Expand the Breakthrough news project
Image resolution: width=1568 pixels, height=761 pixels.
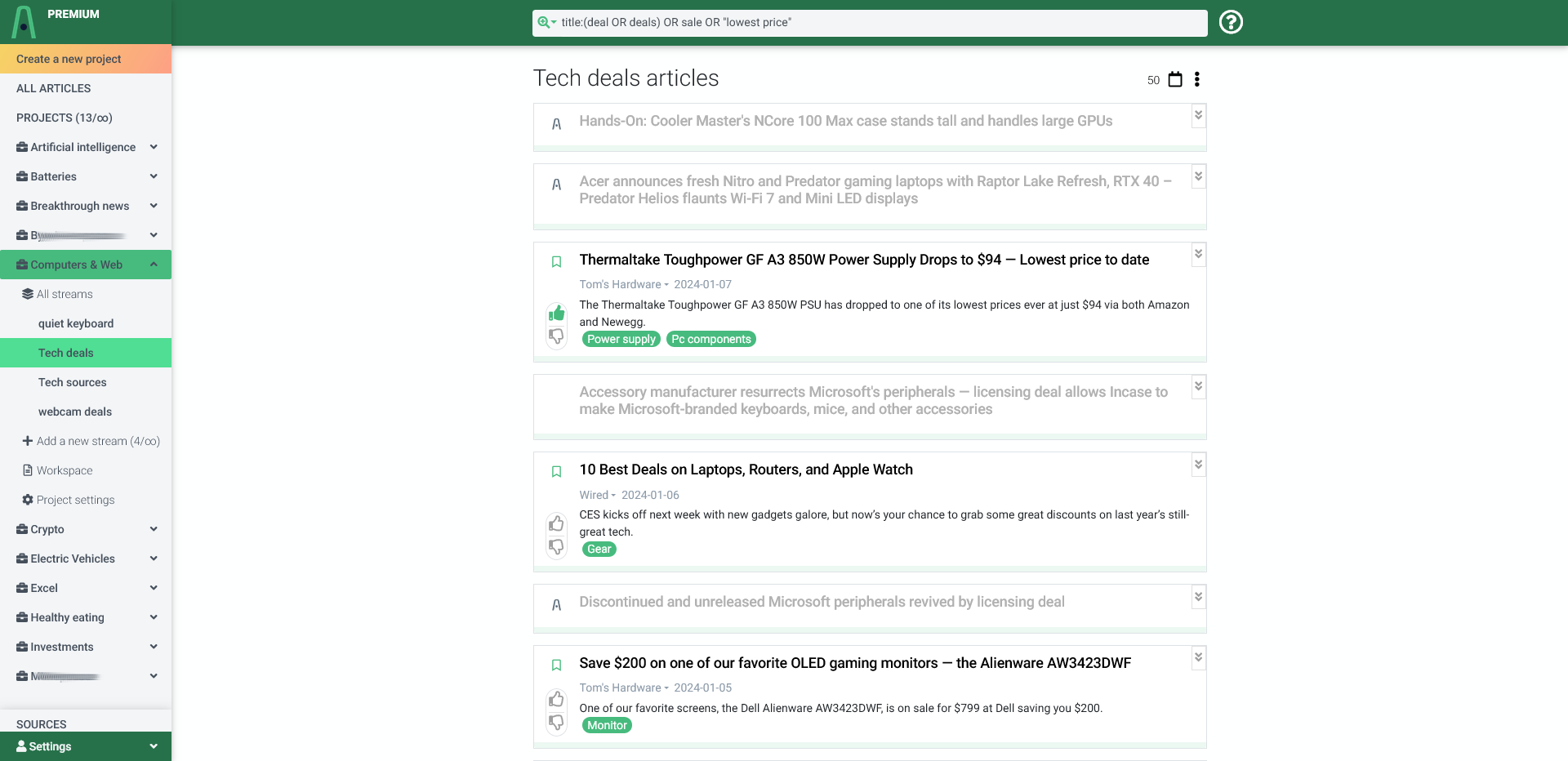point(154,206)
